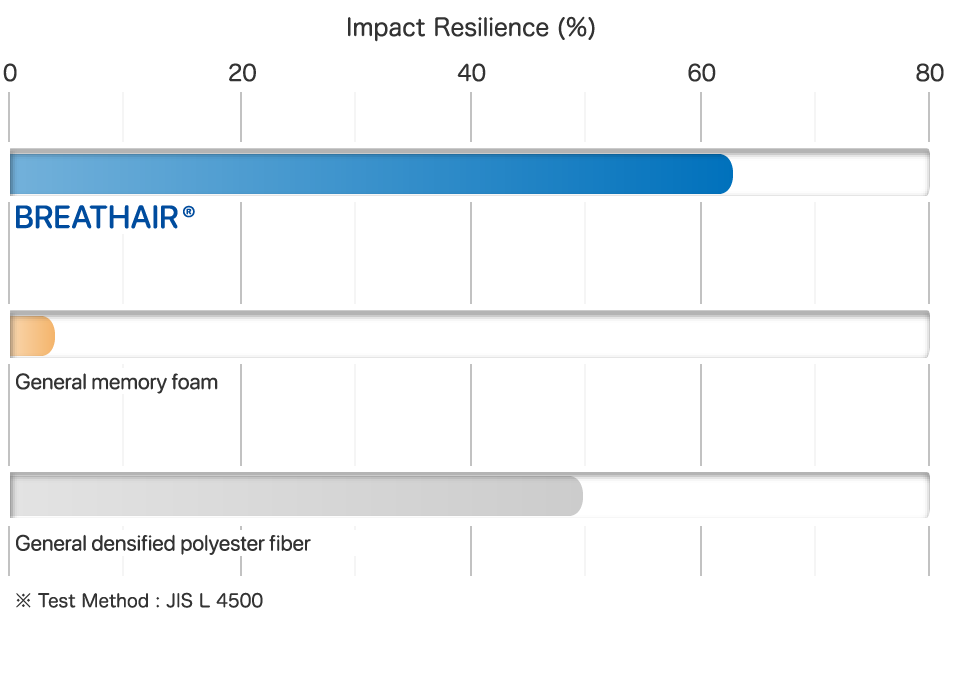Click the empty track of the memory foam bar
The width and height of the screenshot is (960, 700).
[x=492, y=336]
